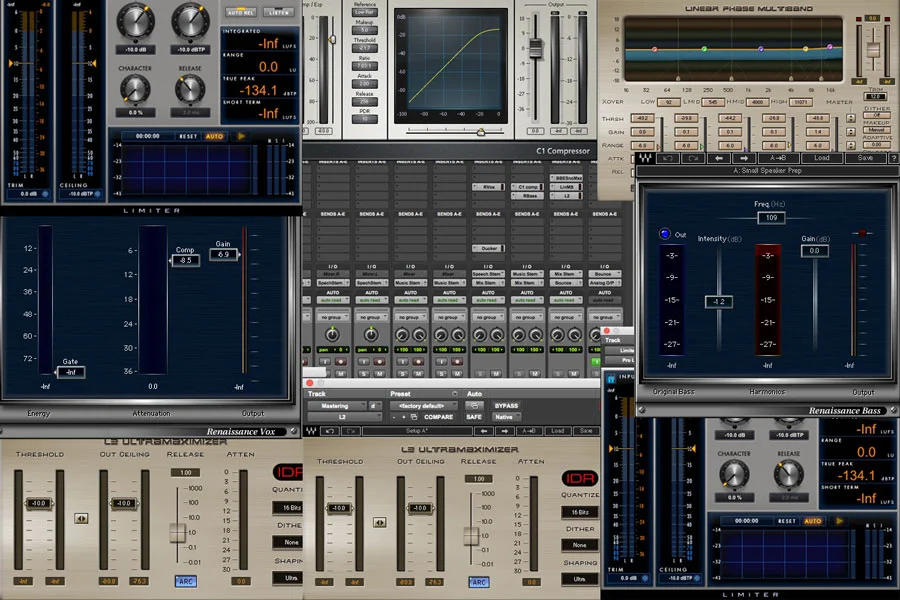The image size is (900, 600).
Task: Click undo arrow in Renaissance Bass toolbar
Action: (x=668, y=158)
